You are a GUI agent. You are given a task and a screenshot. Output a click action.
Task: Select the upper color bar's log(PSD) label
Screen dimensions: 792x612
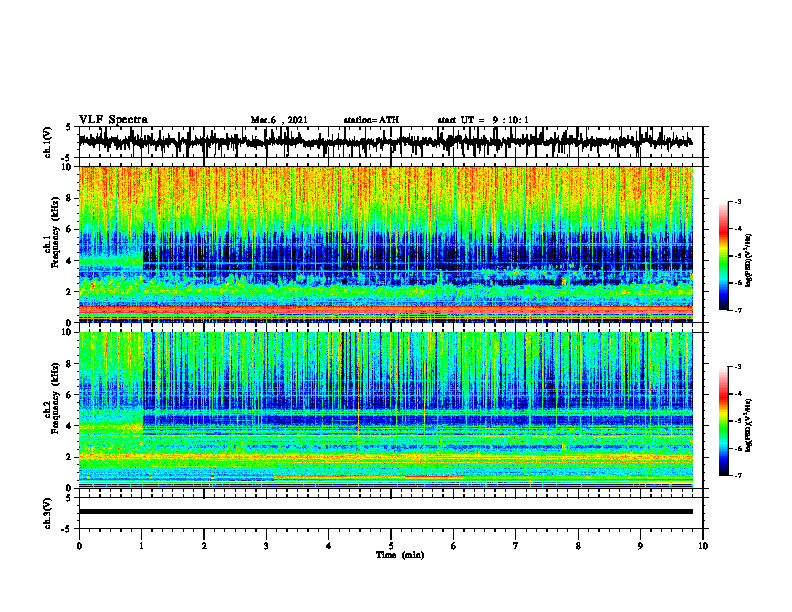coord(749,261)
